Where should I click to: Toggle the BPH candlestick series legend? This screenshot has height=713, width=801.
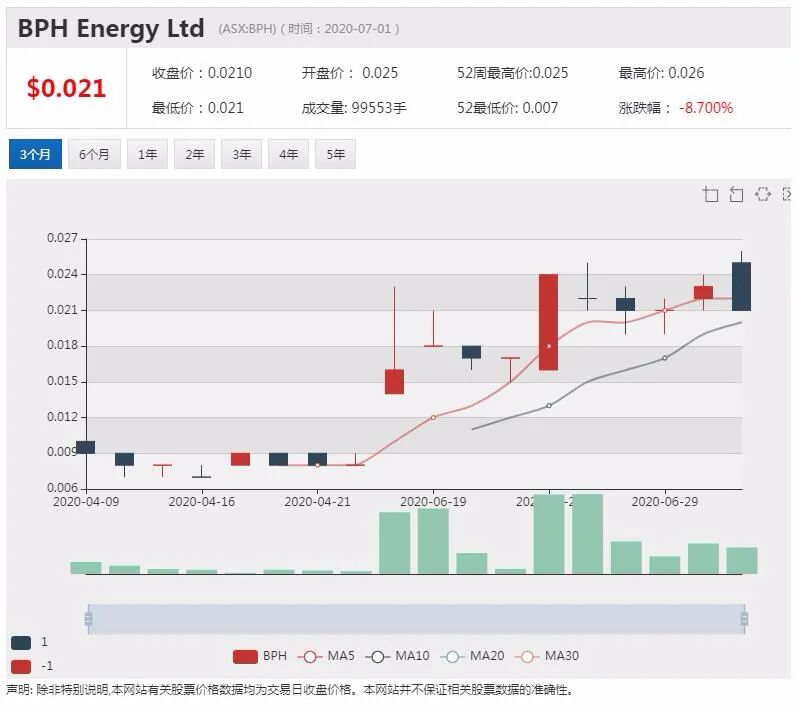click(260, 656)
